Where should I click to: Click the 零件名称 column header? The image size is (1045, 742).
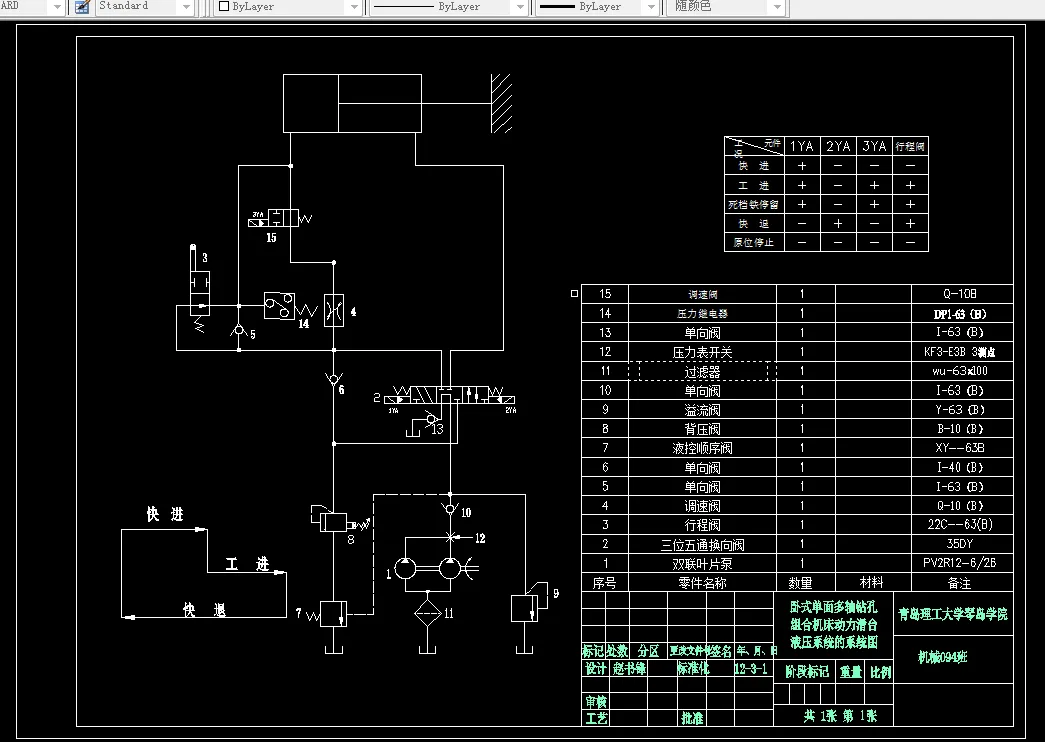pyautogui.click(x=702, y=583)
